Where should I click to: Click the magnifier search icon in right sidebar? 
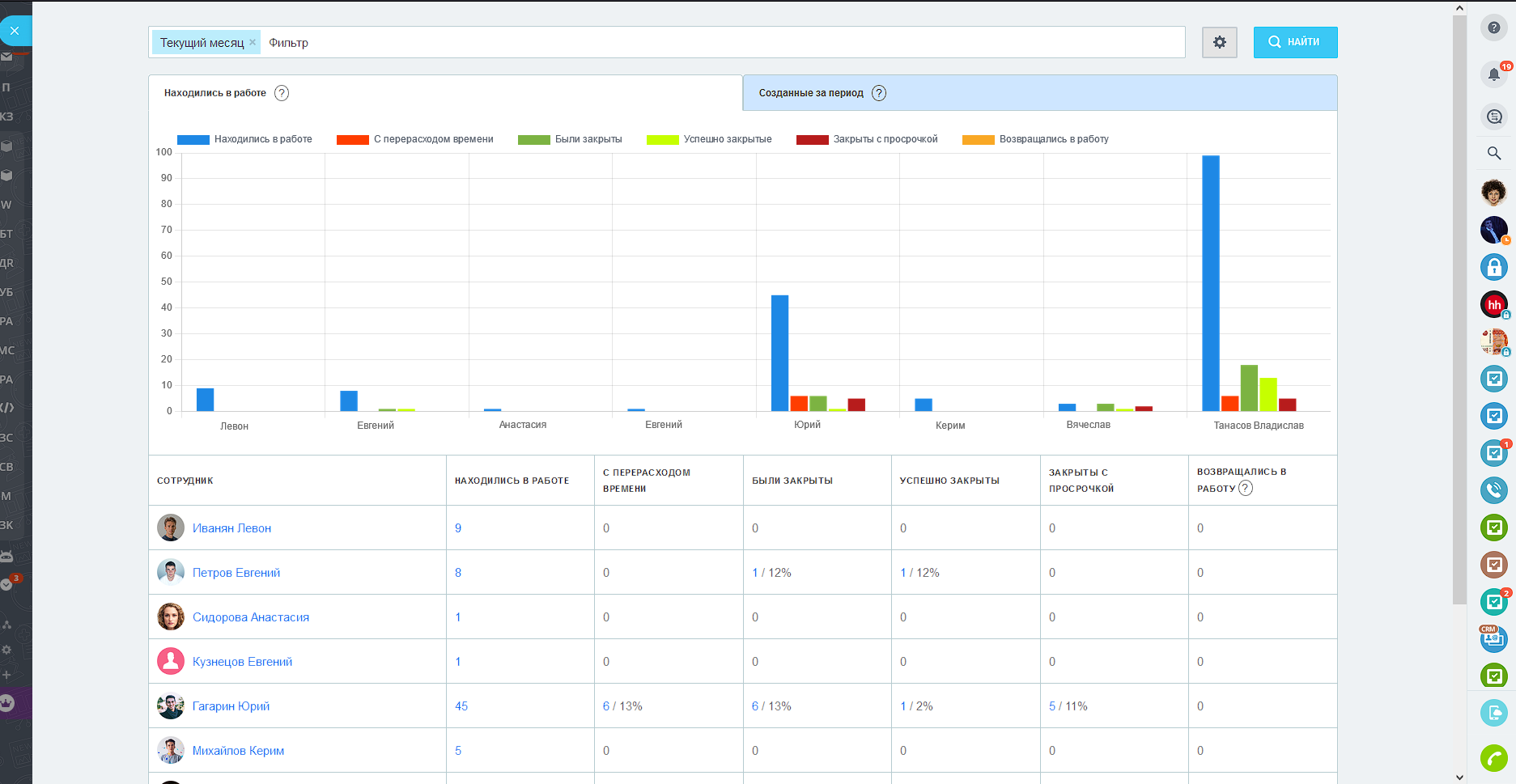point(1493,153)
